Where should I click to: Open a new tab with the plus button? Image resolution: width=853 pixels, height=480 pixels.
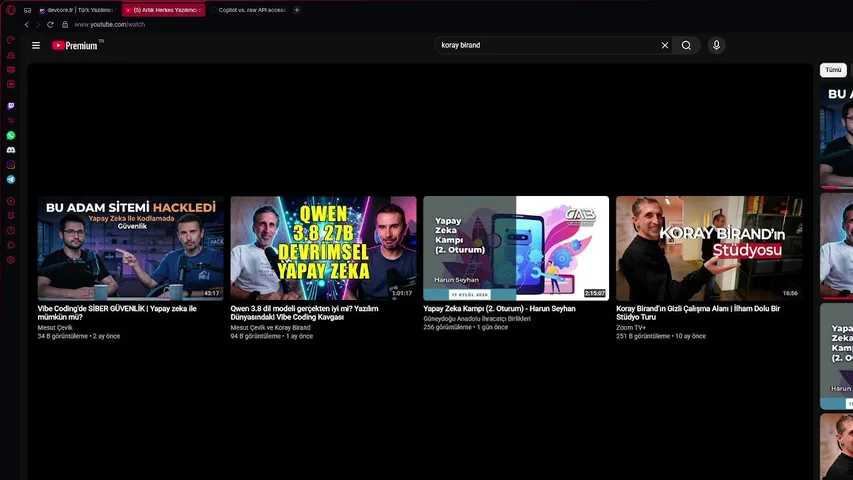click(x=296, y=10)
